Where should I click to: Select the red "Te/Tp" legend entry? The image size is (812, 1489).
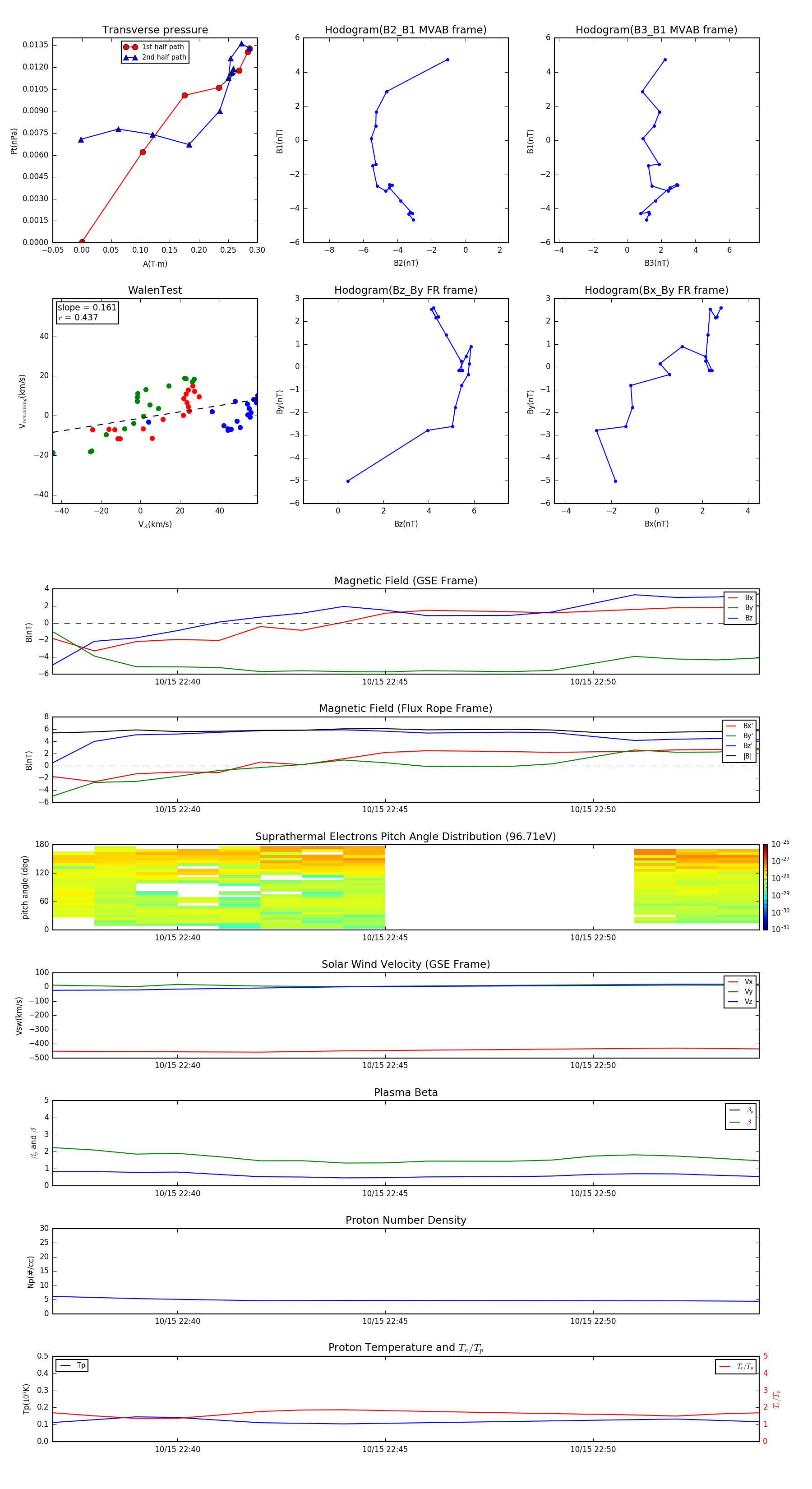pyautogui.click(x=736, y=1366)
